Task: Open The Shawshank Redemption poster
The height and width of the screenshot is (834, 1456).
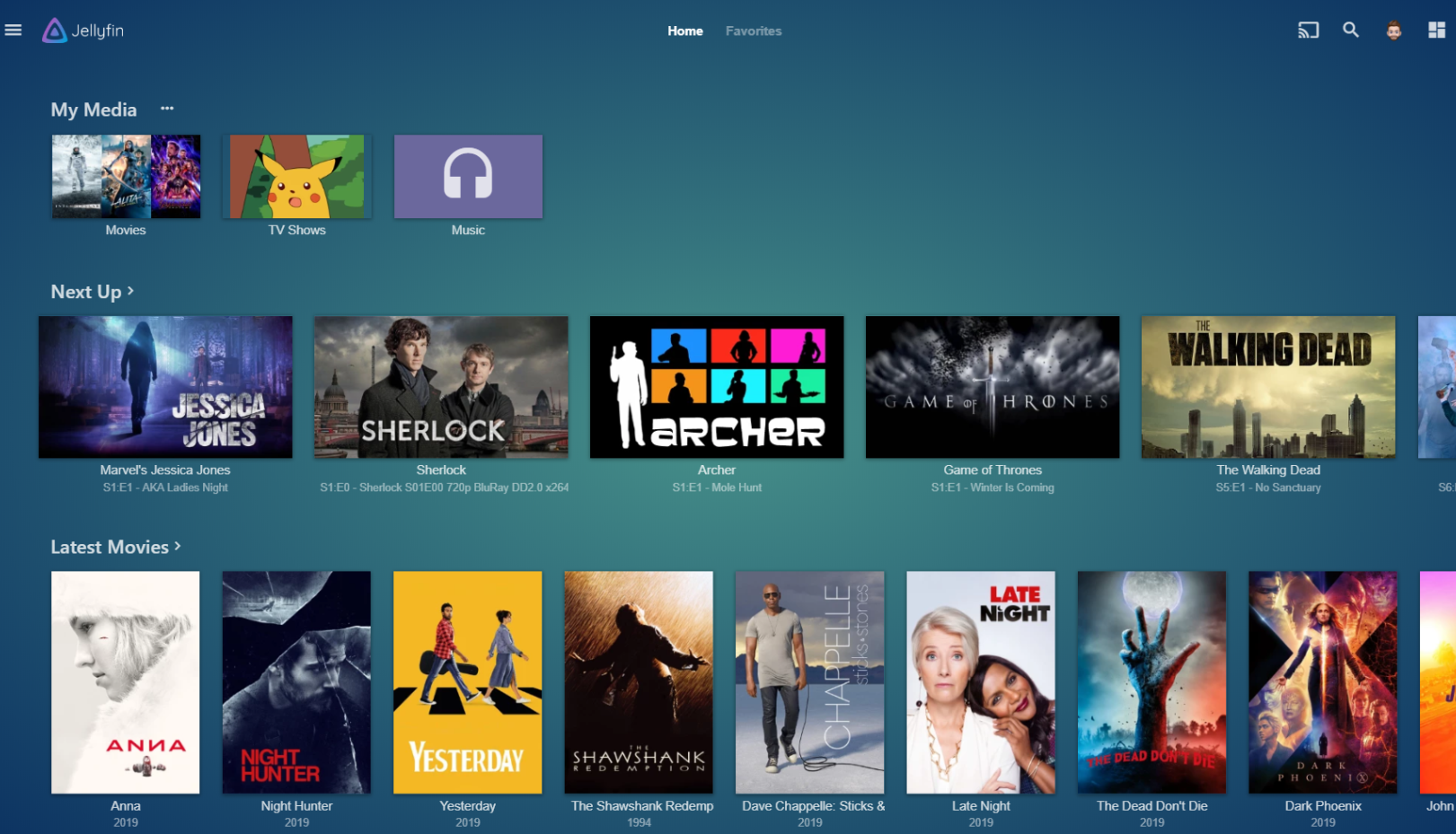Action: click(x=639, y=682)
